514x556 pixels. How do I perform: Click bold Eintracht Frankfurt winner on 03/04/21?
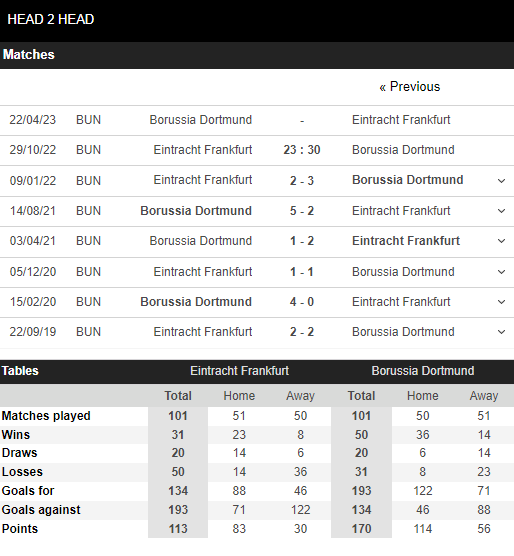406,241
